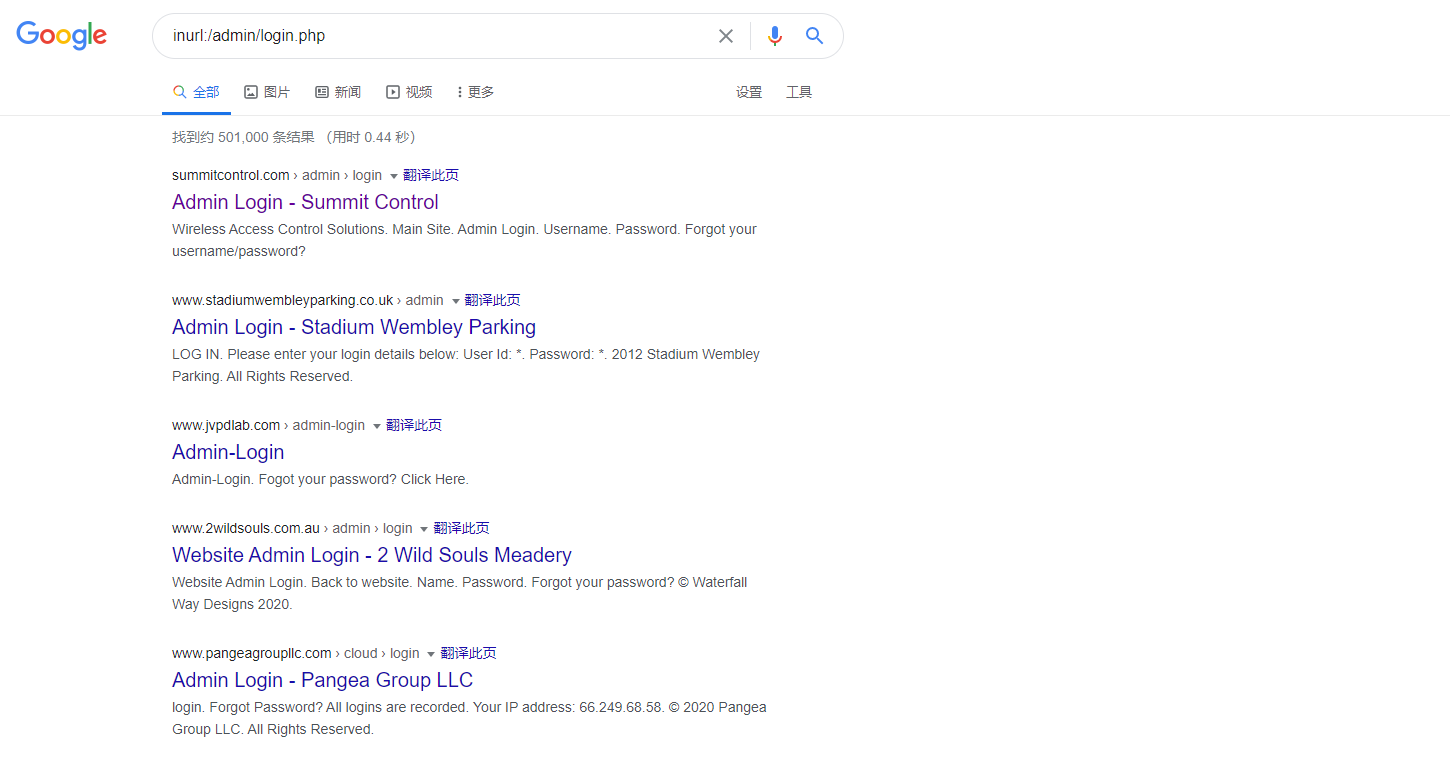
Task: Open Admin Login - Summit Control result
Action: point(305,202)
